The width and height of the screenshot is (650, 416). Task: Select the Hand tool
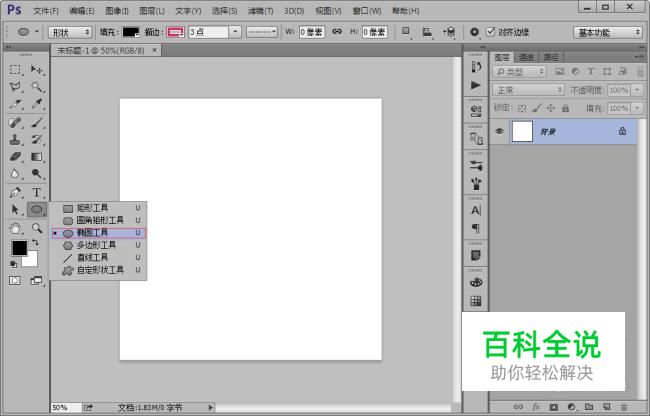click(15, 228)
